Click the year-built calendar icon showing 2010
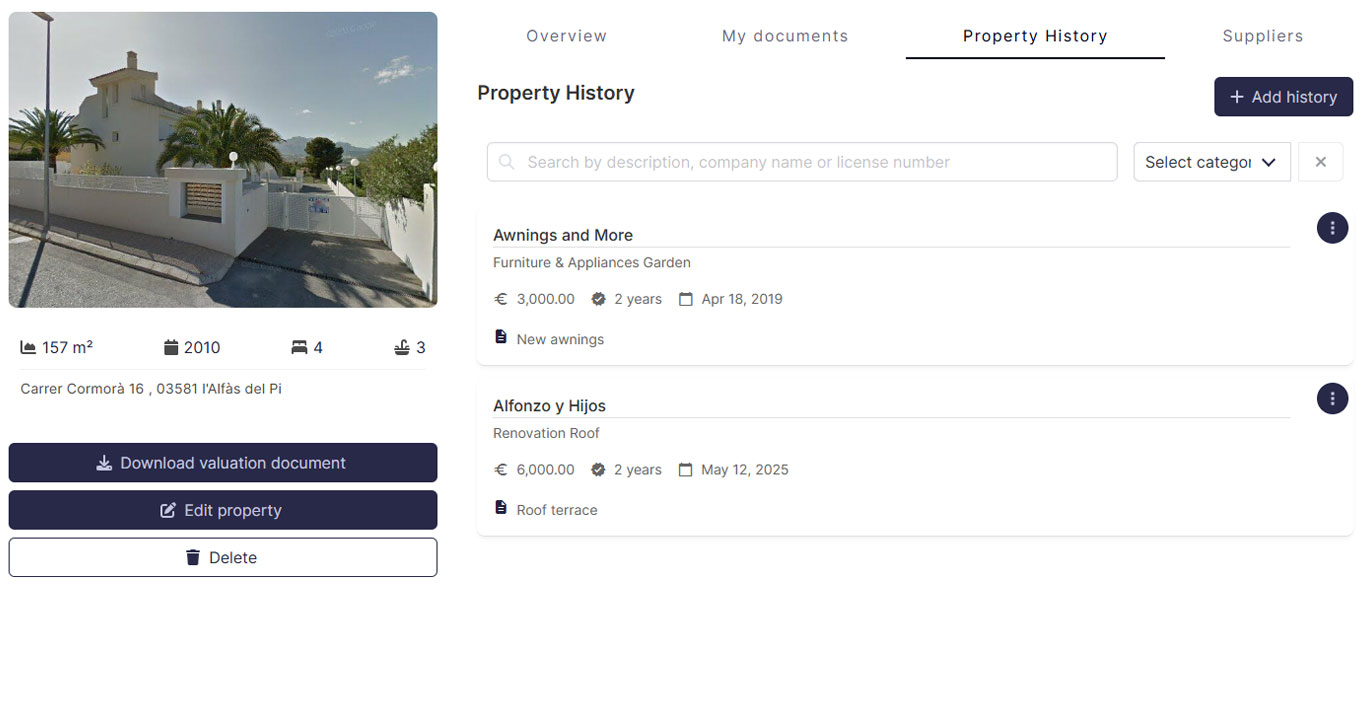 tap(171, 347)
